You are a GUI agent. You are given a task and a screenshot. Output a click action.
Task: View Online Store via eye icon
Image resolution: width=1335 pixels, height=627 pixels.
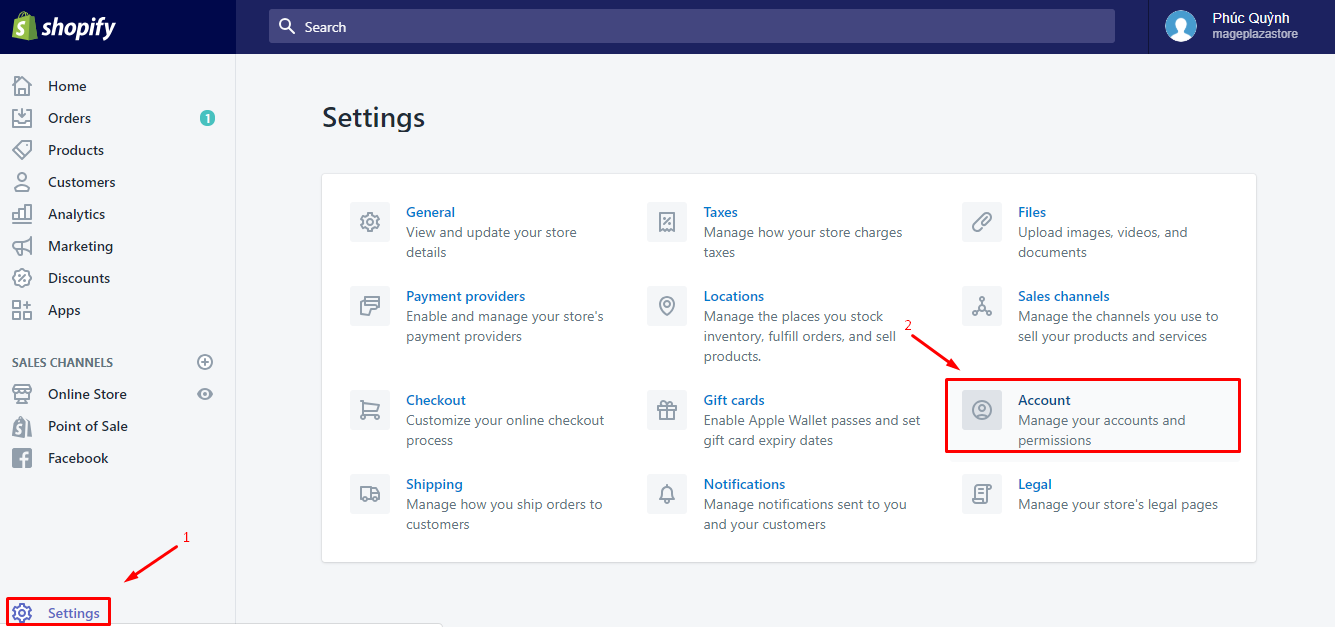point(205,394)
